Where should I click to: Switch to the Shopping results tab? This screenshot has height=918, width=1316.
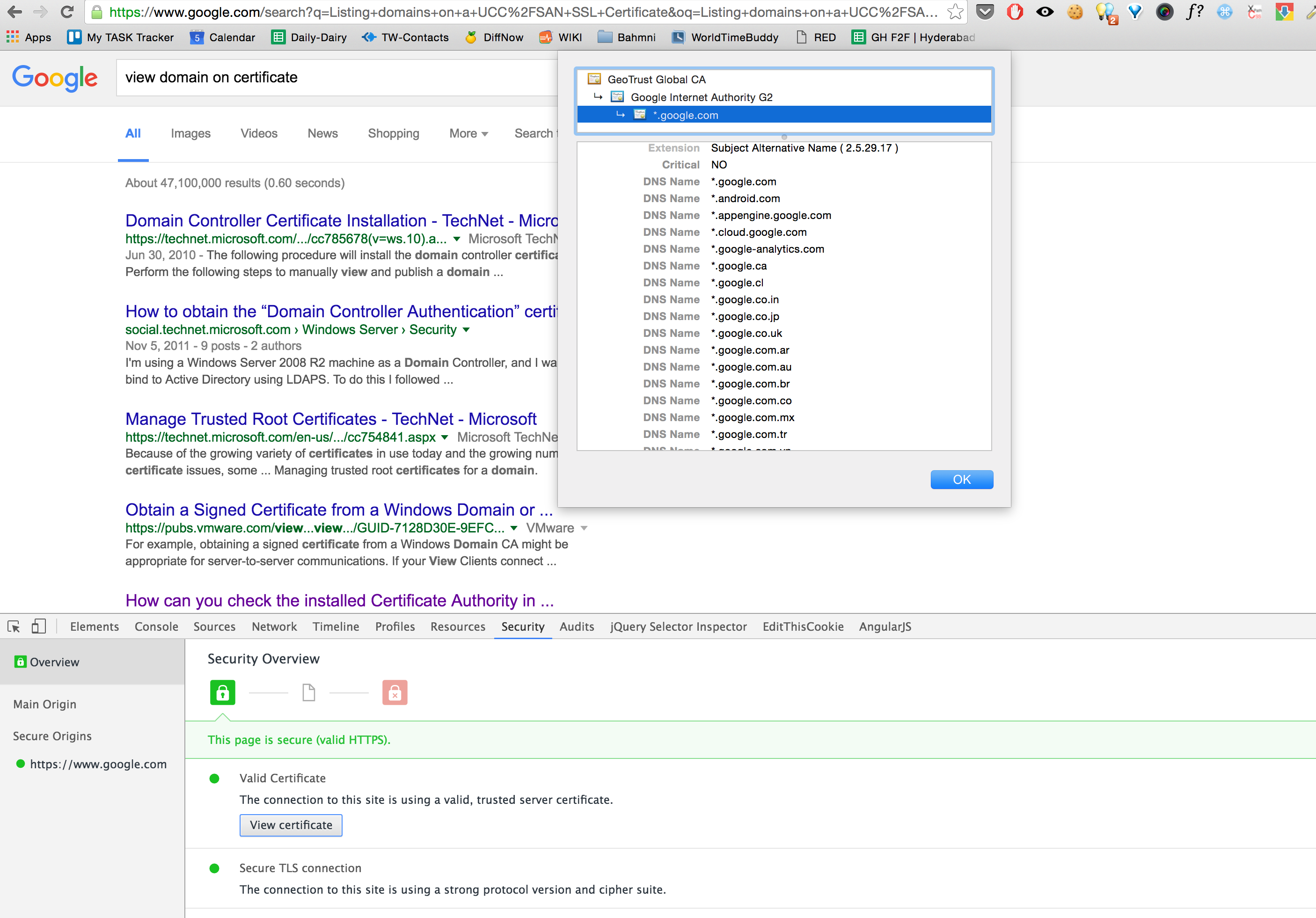(393, 133)
